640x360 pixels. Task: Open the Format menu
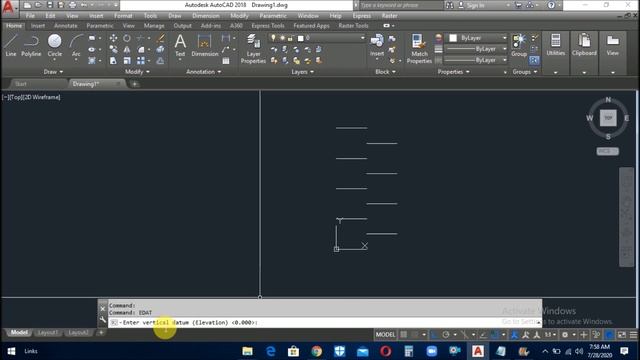click(123, 16)
